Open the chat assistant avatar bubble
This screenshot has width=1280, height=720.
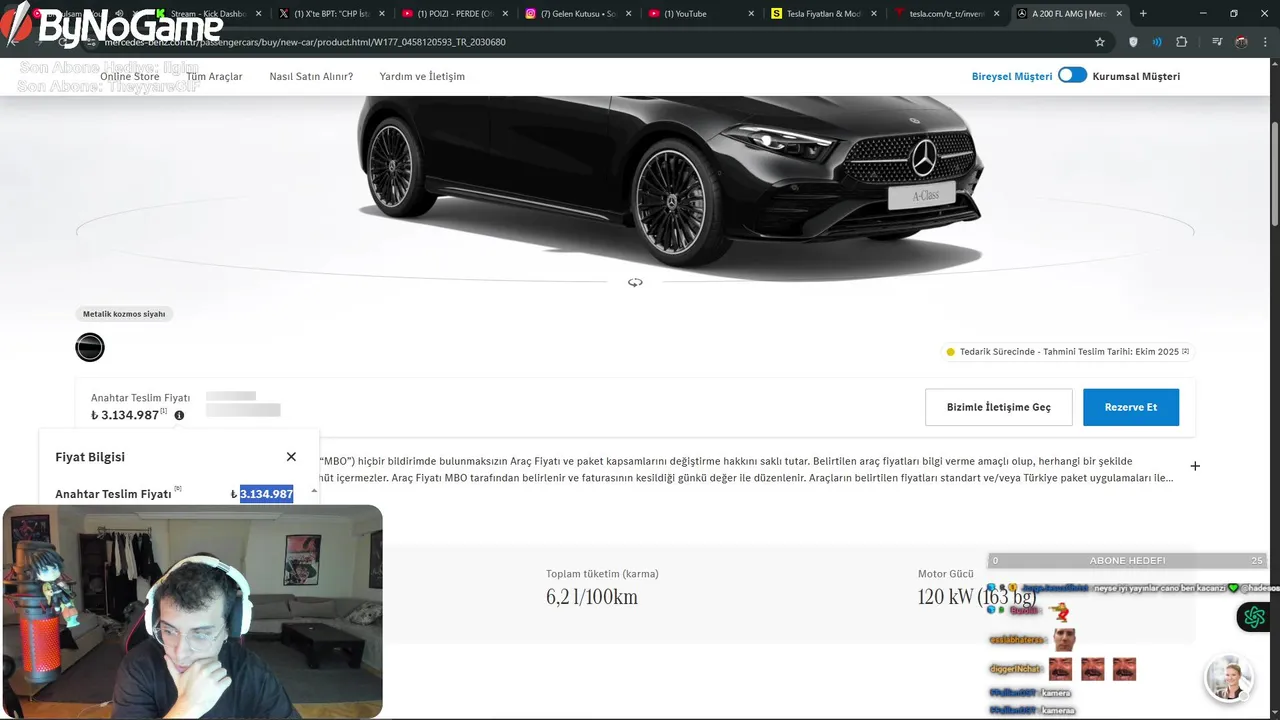tap(1228, 680)
